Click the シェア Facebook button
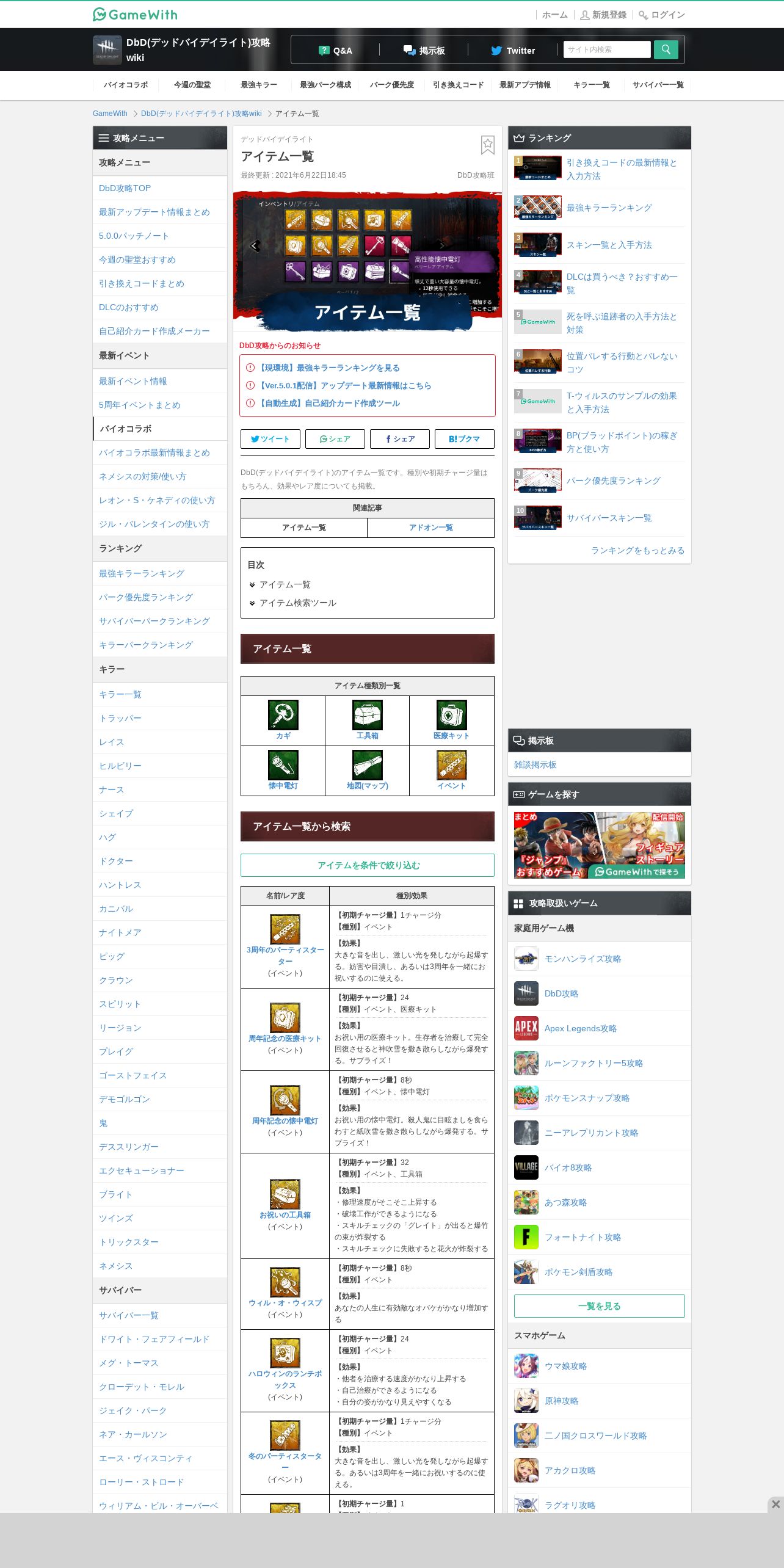The width and height of the screenshot is (784, 1568). click(x=400, y=439)
